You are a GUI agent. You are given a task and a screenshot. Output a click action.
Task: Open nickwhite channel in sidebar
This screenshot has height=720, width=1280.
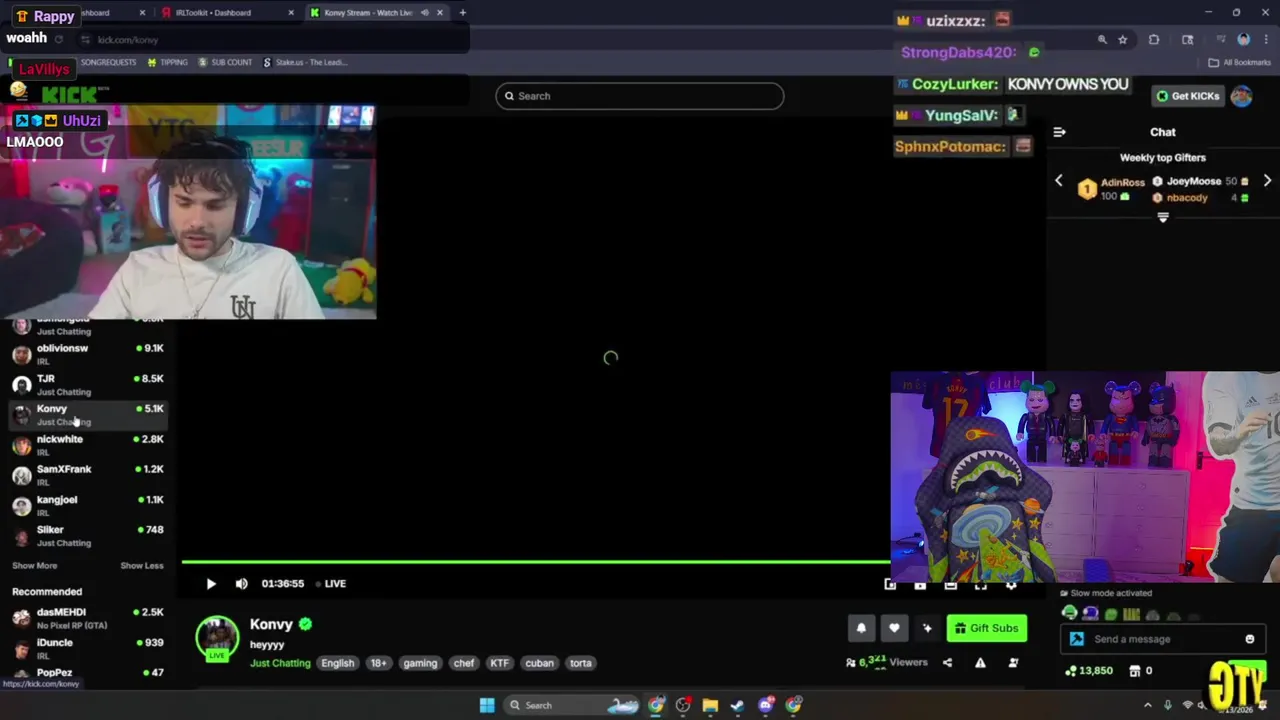pos(88,445)
